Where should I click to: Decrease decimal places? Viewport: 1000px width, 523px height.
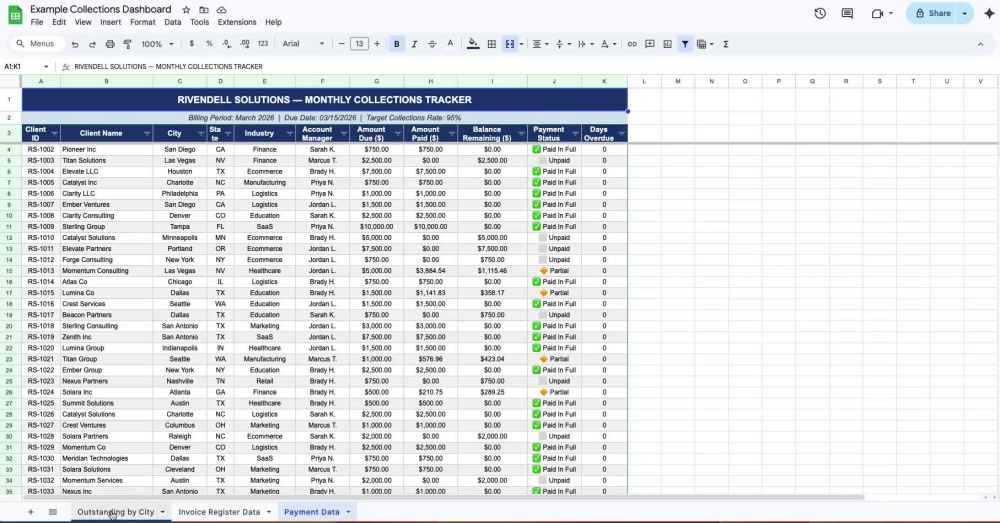pos(227,44)
